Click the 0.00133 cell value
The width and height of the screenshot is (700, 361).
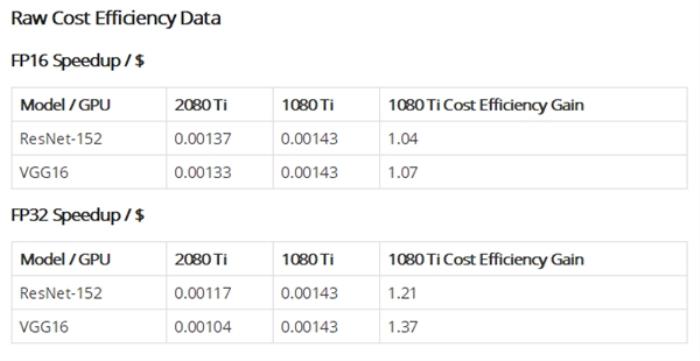point(203,172)
